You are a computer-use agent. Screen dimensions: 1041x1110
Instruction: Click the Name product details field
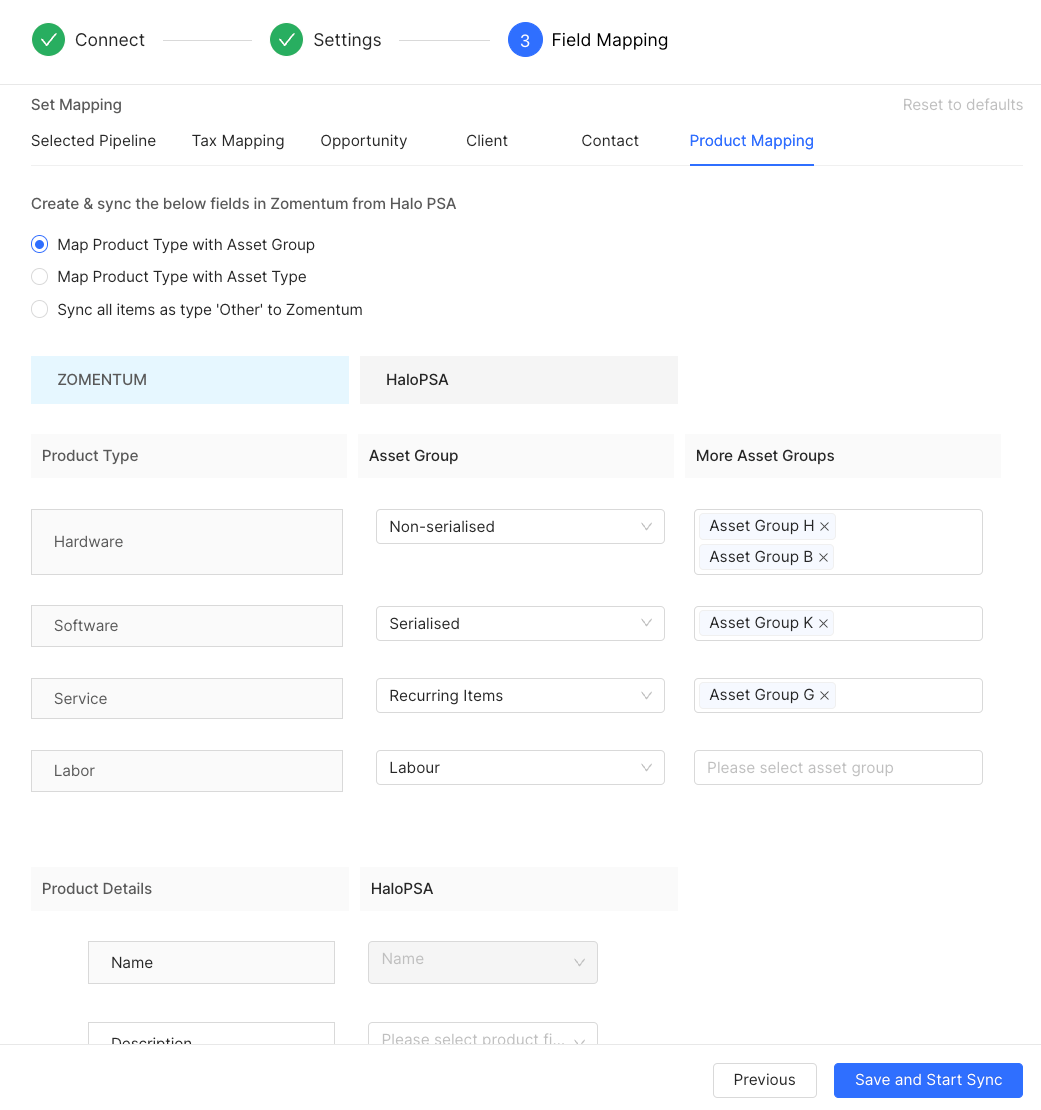point(212,962)
